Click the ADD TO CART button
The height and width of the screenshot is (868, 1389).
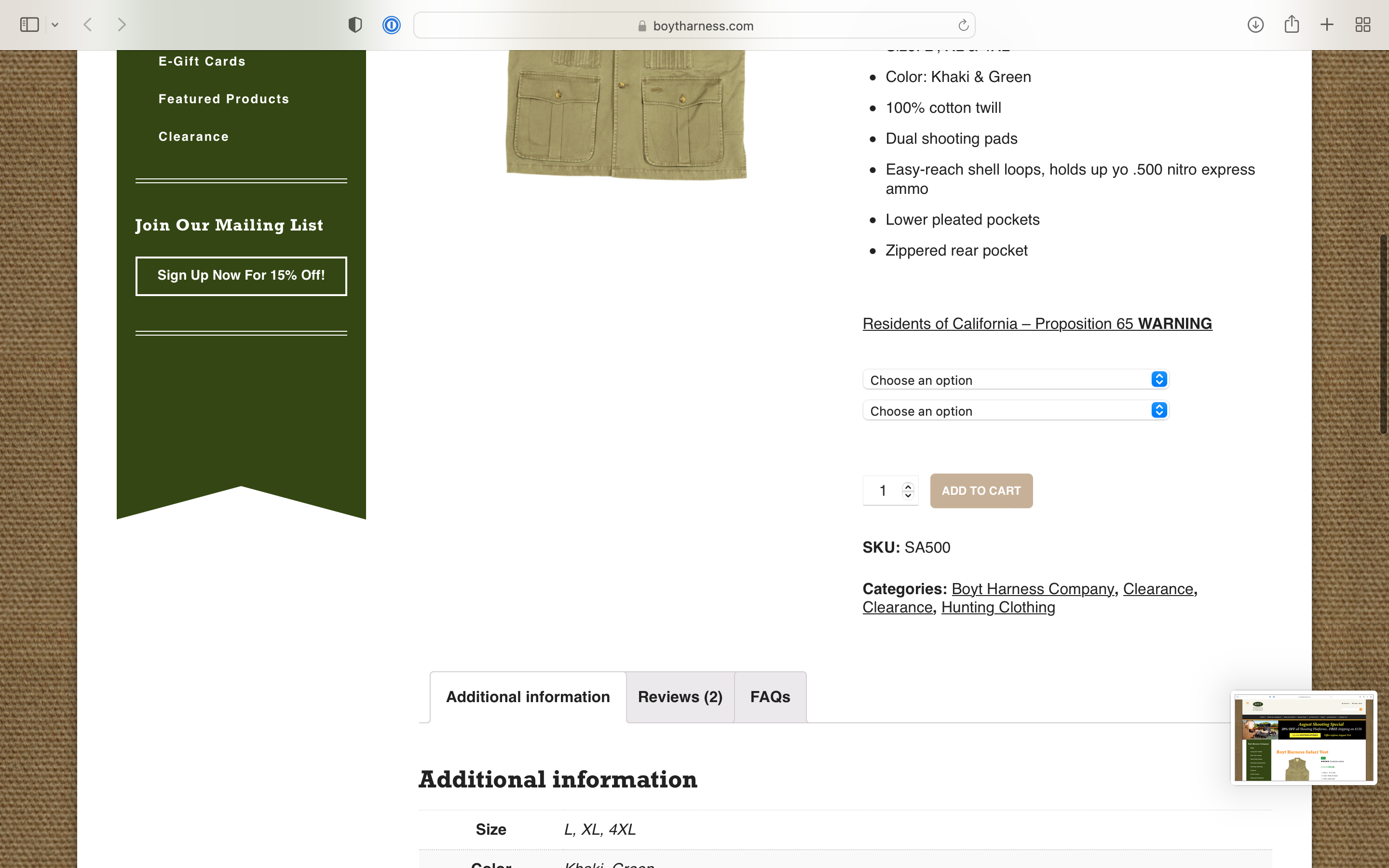click(981, 491)
